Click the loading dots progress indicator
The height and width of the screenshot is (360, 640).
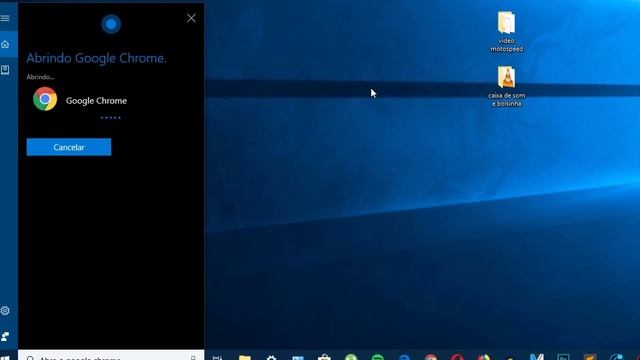[111, 118]
